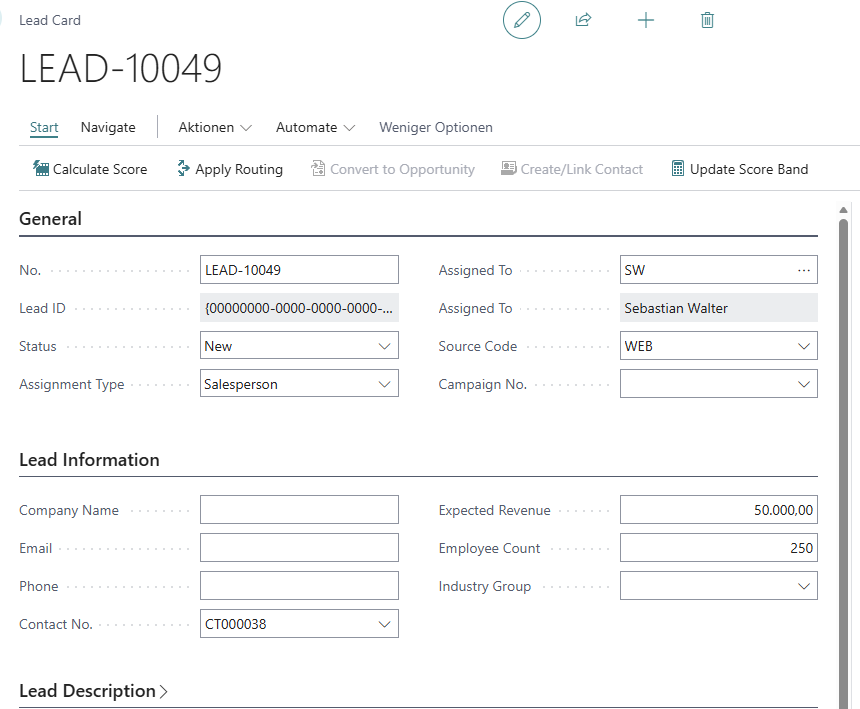
Task: Expand the Source Code dropdown
Action: point(804,346)
